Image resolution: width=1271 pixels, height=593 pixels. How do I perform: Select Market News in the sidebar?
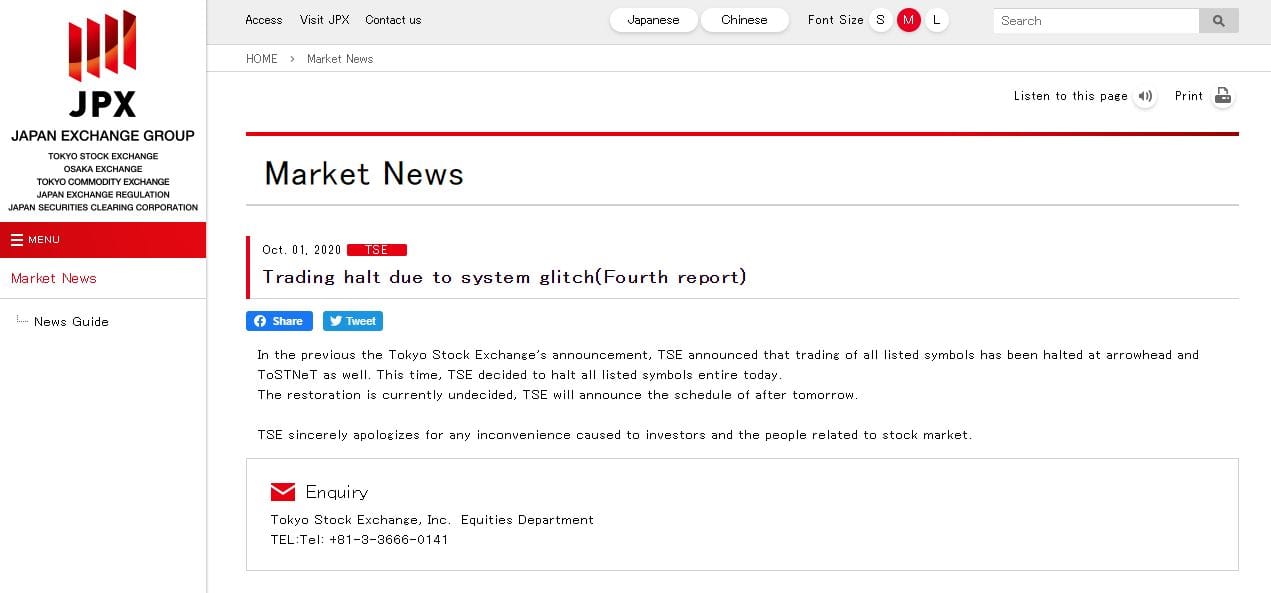[54, 278]
